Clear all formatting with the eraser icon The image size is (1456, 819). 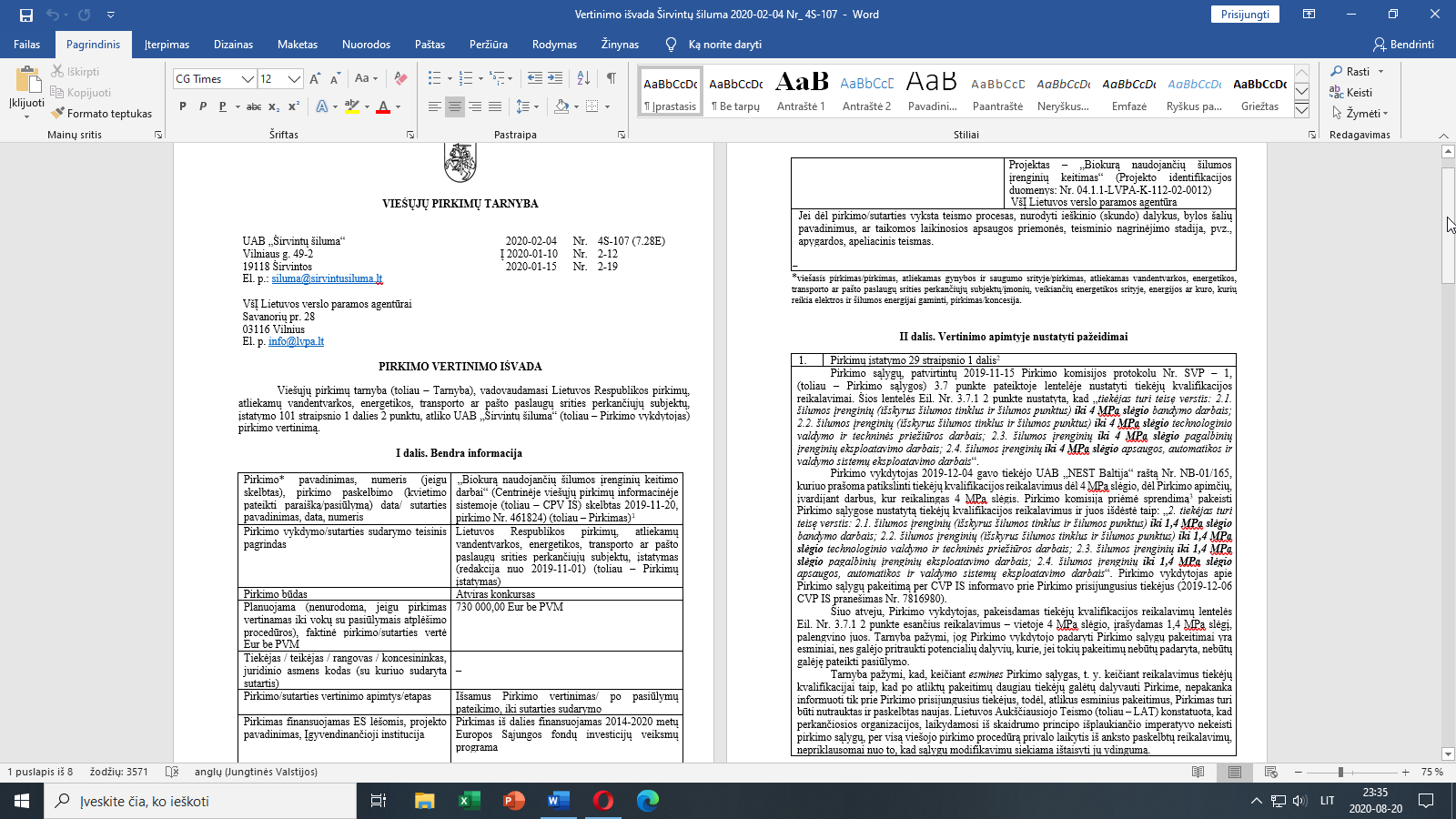pos(400,78)
